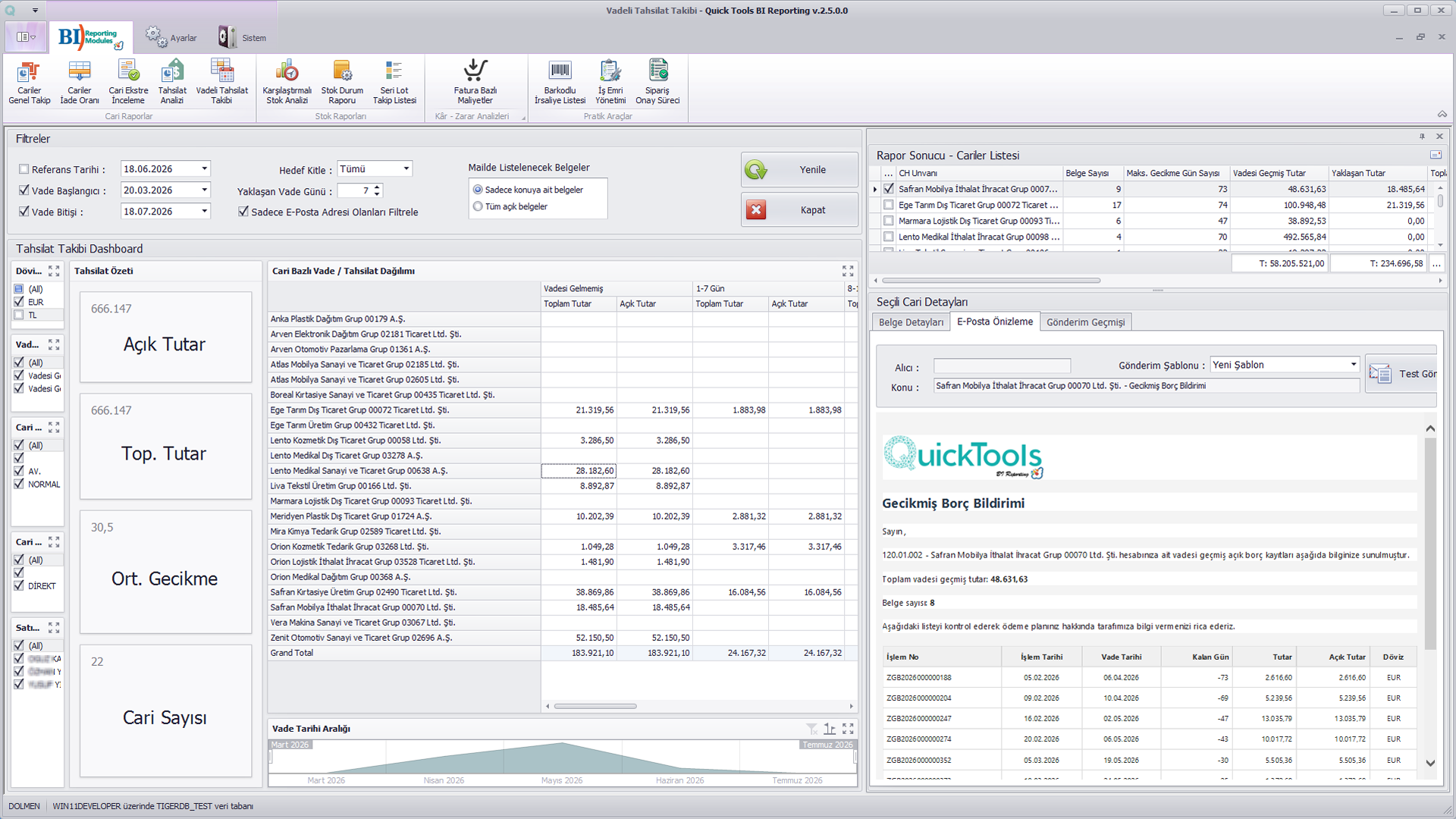Image resolution: width=1456 pixels, height=819 pixels.
Task: Click the Kapat button
Action: point(799,210)
